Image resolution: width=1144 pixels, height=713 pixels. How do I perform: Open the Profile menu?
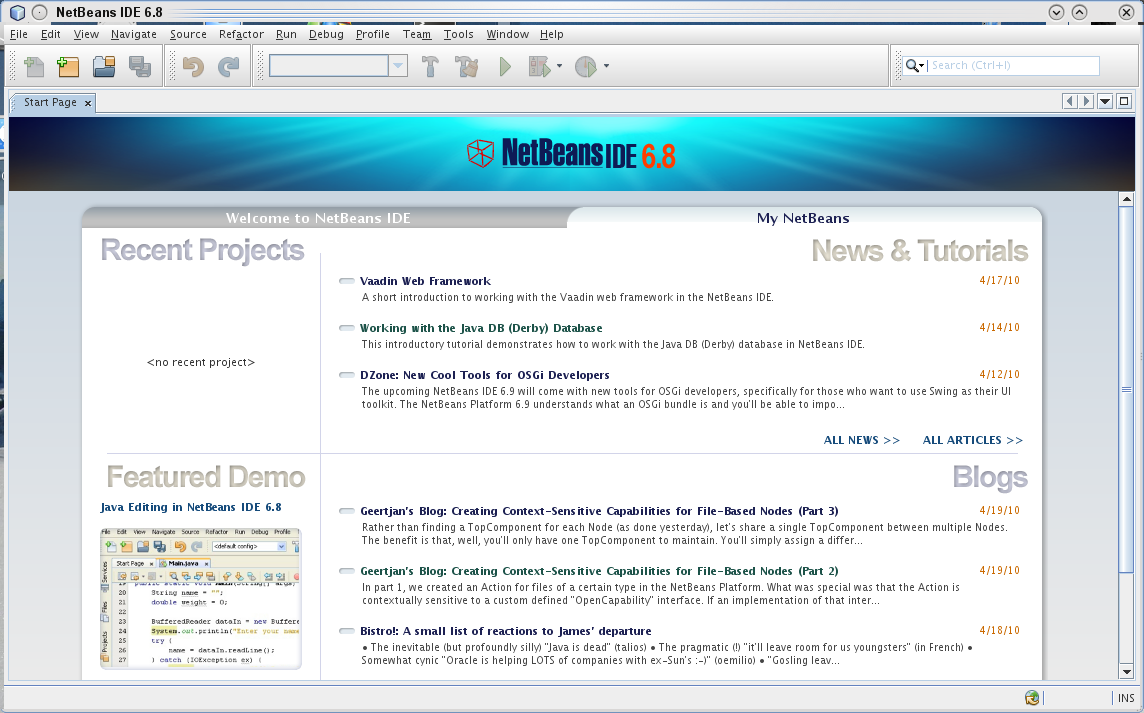click(373, 34)
